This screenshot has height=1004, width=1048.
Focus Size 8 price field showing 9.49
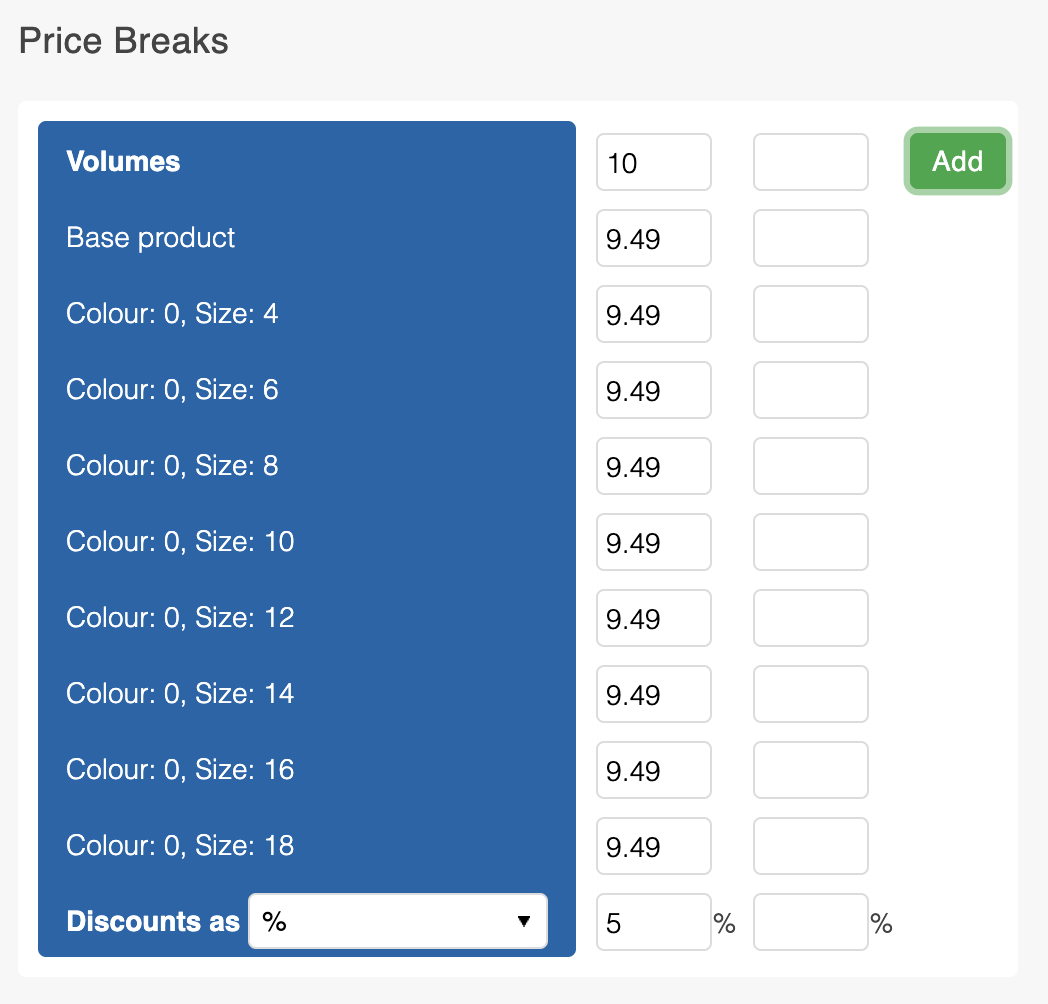653,466
